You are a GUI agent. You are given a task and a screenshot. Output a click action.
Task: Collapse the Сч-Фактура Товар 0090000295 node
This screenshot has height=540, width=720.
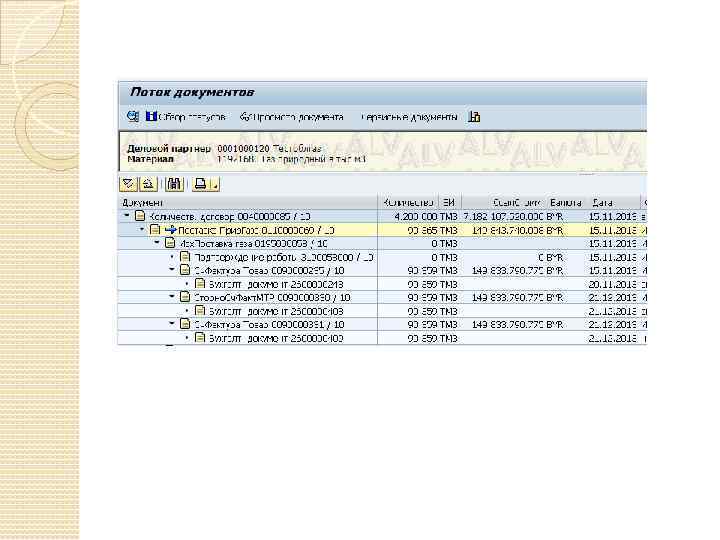pyautogui.click(x=172, y=269)
